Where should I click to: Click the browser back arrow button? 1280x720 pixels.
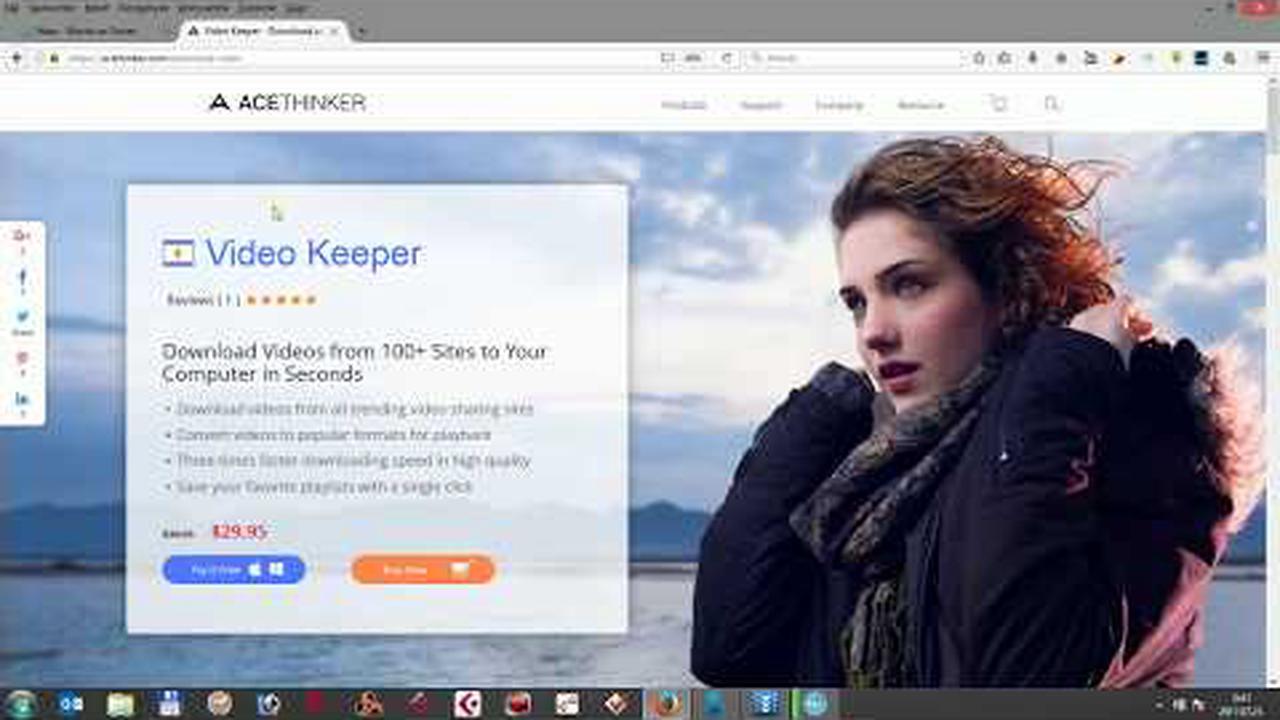pyautogui.click(x=16, y=59)
